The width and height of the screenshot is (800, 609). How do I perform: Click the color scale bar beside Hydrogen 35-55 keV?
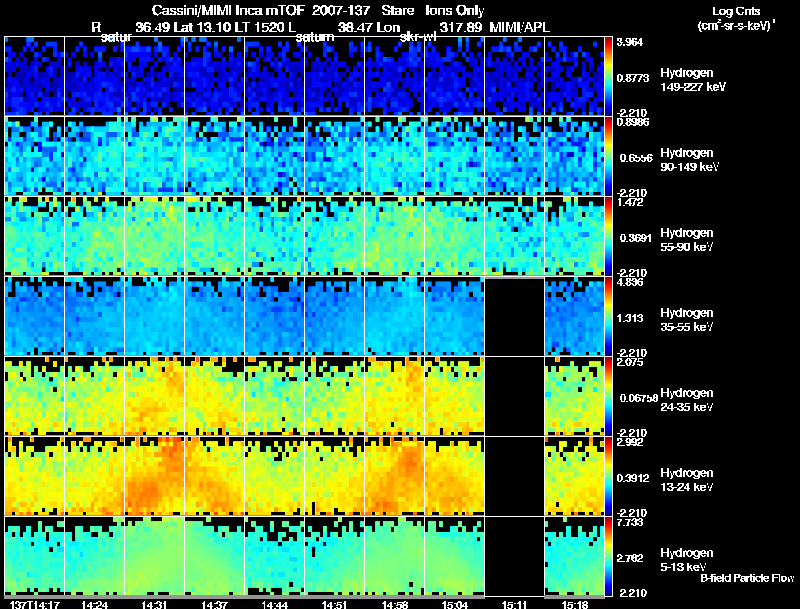pyautogui.click(x=608, y=316)
